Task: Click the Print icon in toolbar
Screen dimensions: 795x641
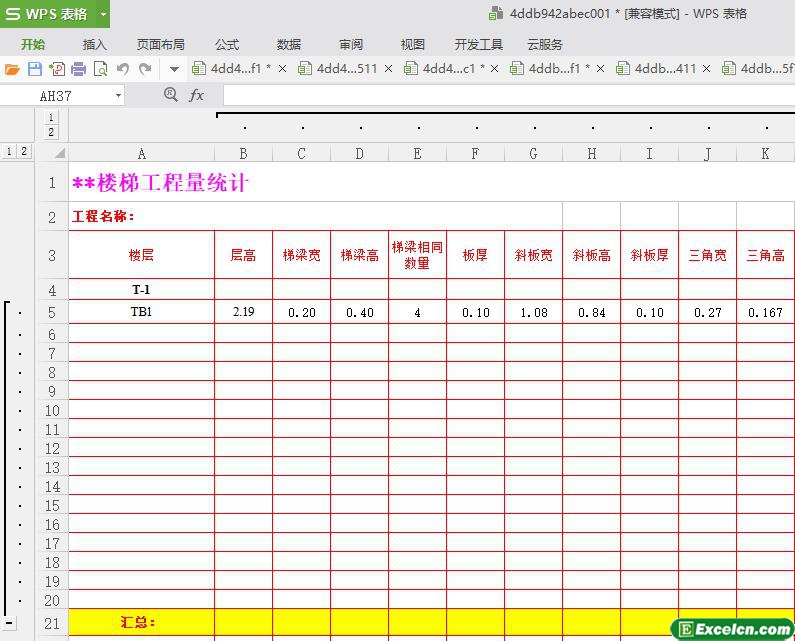Action: pyautogui.click(x=78, y=69)
